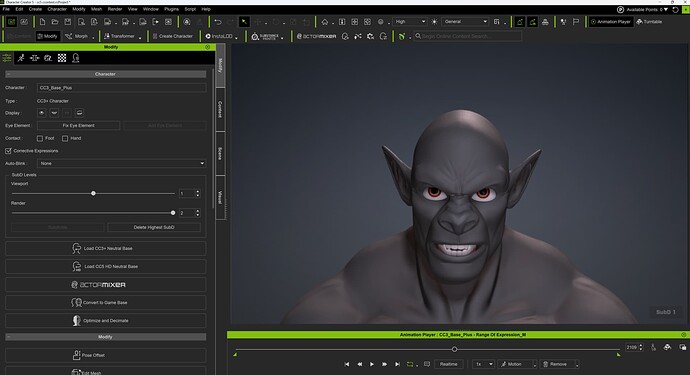Toggle the fourth Display icon button

point(80,113)
